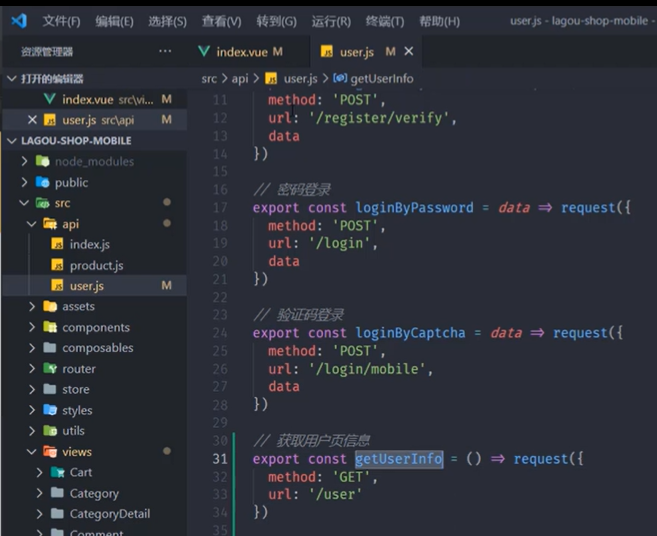Collapse the src folder chevron
This screenshot has width=657, height=536.
point(24,203)
